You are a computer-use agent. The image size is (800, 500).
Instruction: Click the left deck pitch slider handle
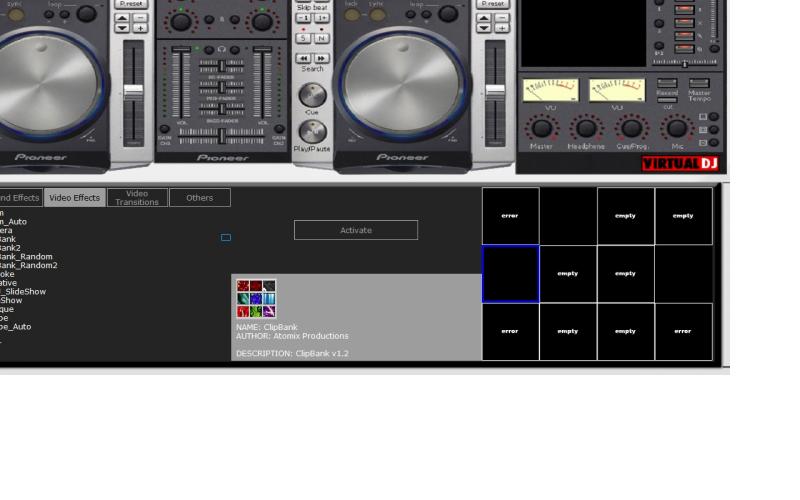point(134,92)
